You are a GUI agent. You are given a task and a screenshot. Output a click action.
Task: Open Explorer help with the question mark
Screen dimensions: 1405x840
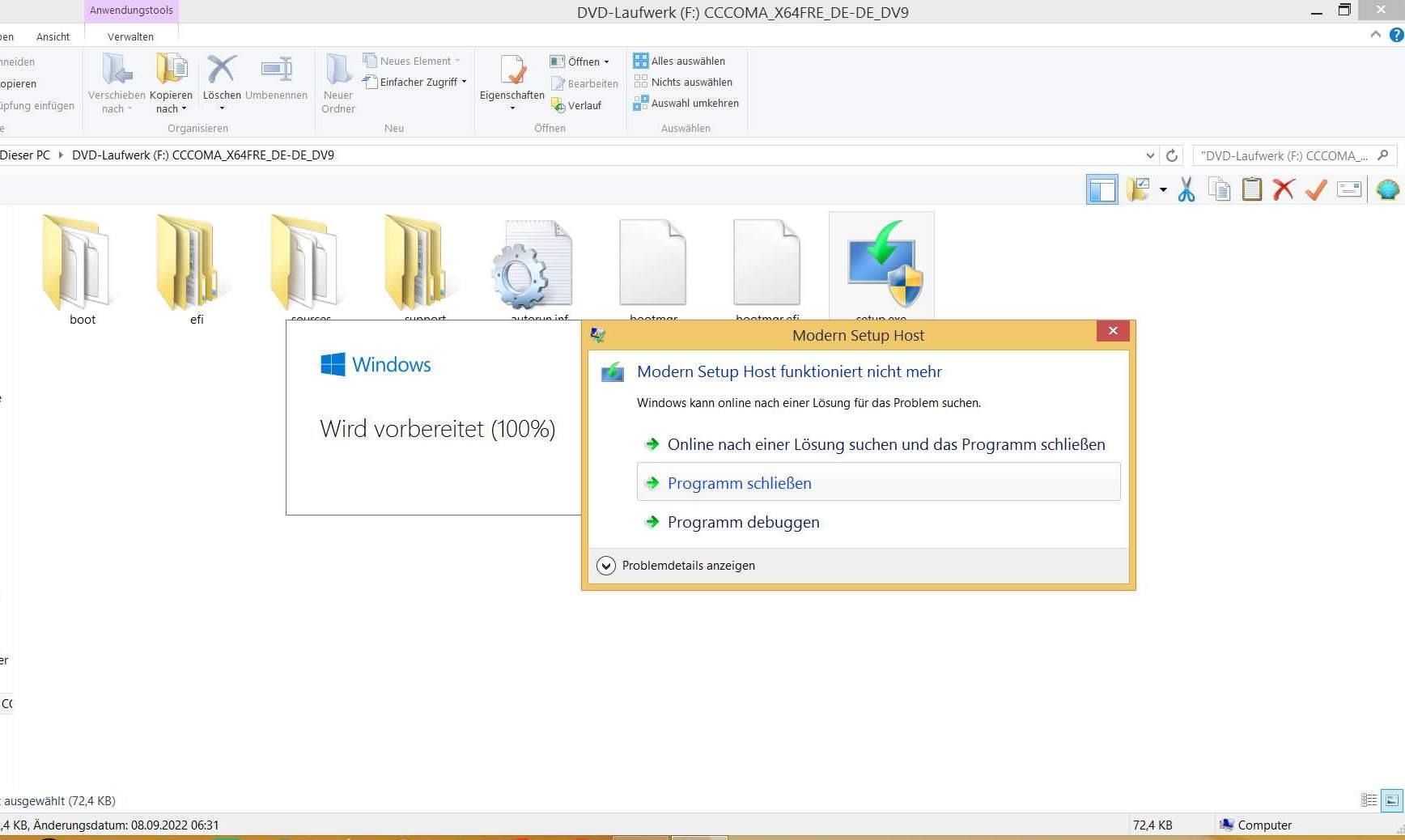pos(1396,35)
